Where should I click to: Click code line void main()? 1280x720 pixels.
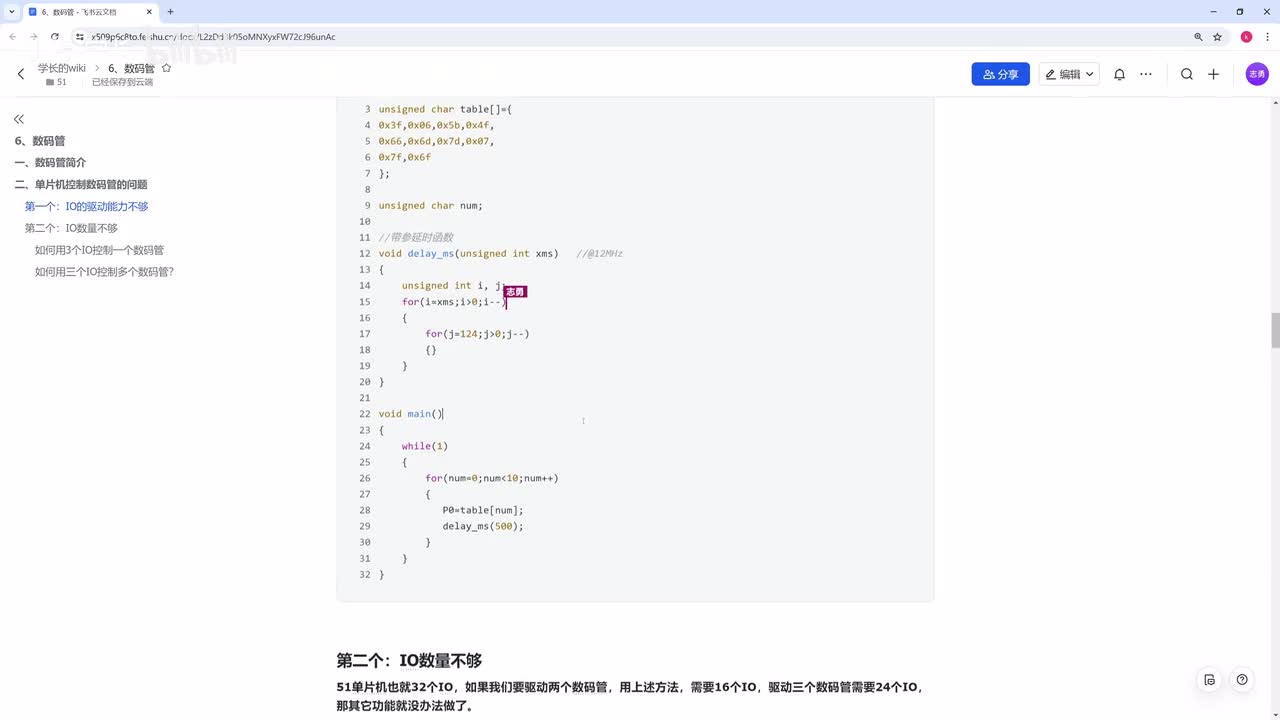(x=410, y=413)
